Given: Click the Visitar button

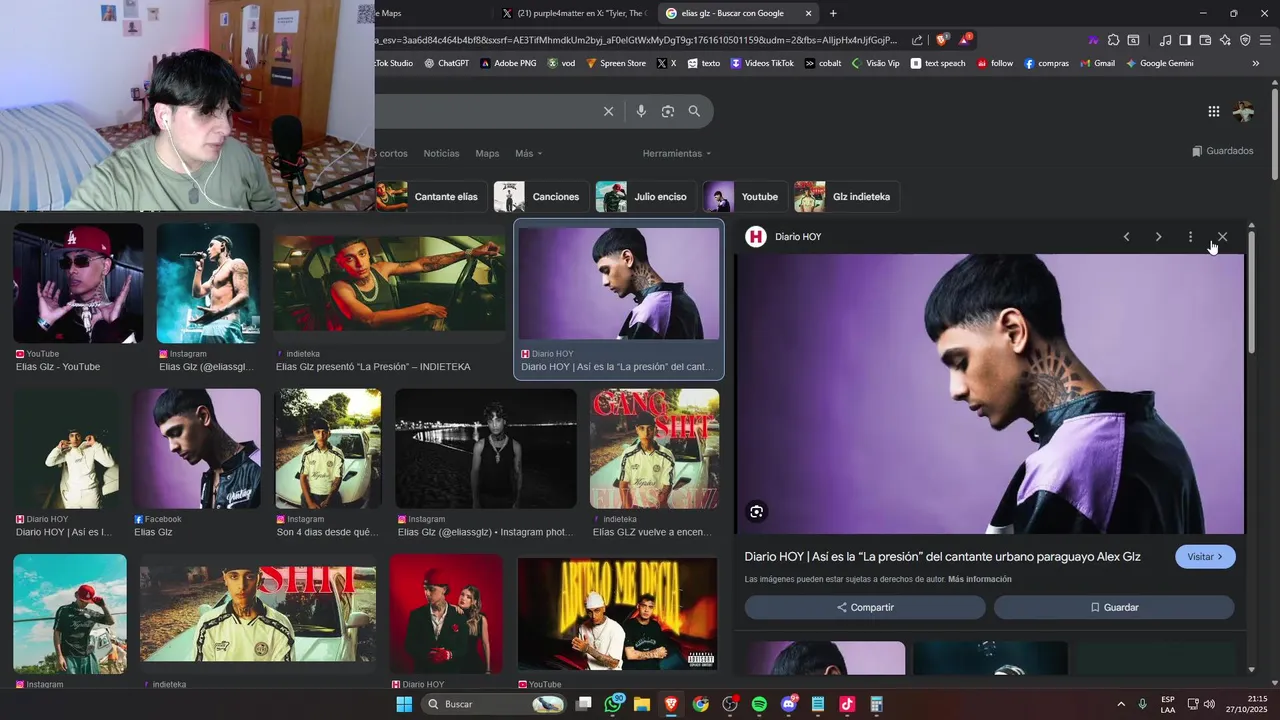Looking at the screenshot, I should coord(1205,557).
